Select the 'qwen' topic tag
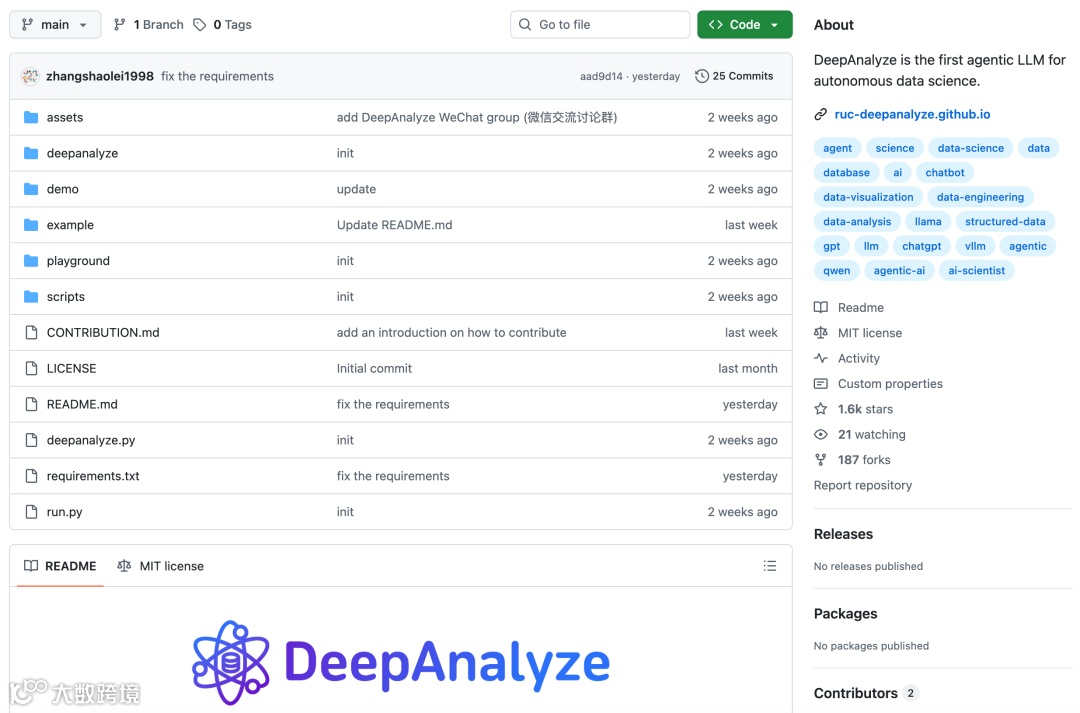The width and height of the screenshot is (1080, 713). [x=837, y=271]
